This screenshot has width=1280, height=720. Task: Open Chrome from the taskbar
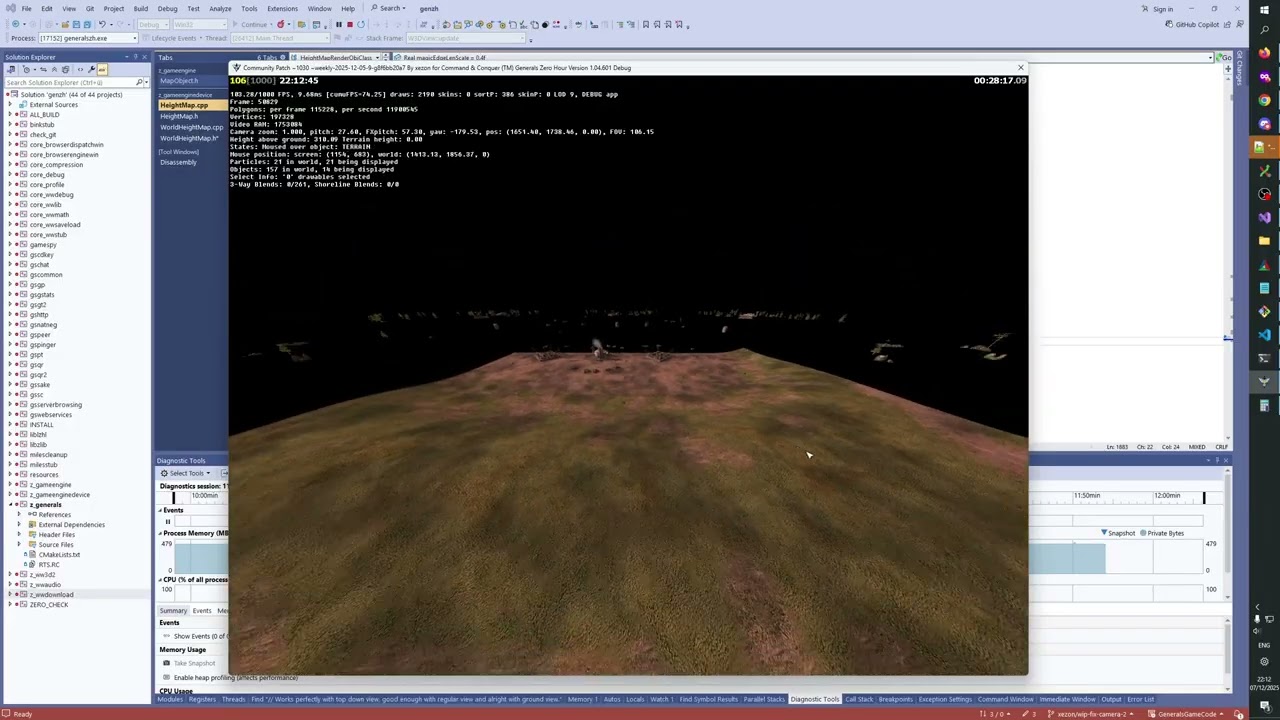(1264, 100)
